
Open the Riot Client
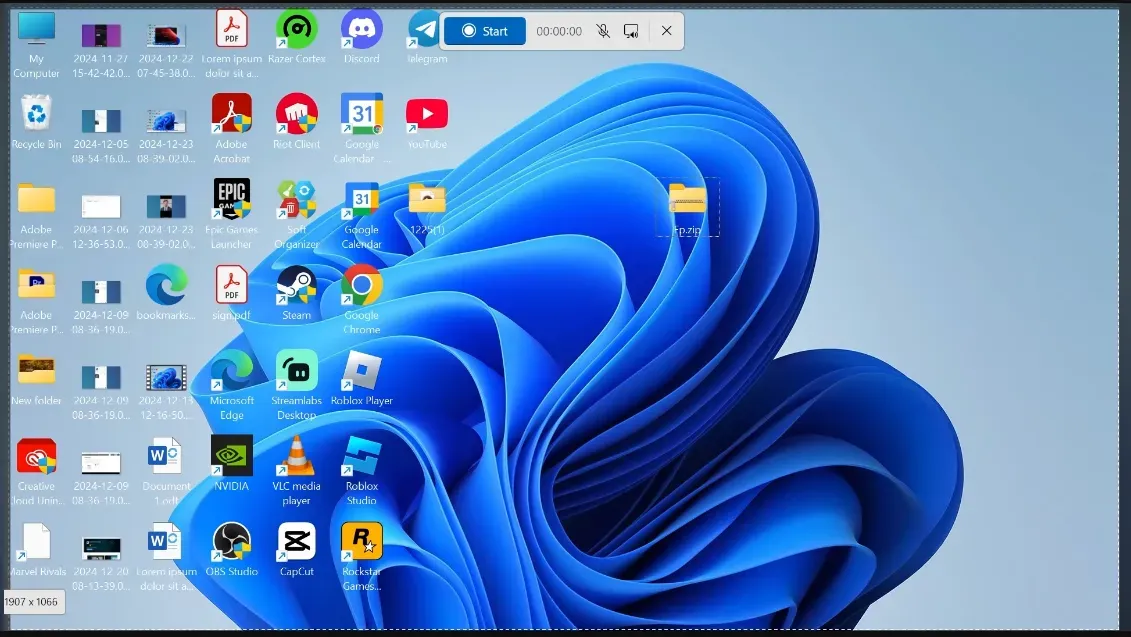tap(296, 115)
